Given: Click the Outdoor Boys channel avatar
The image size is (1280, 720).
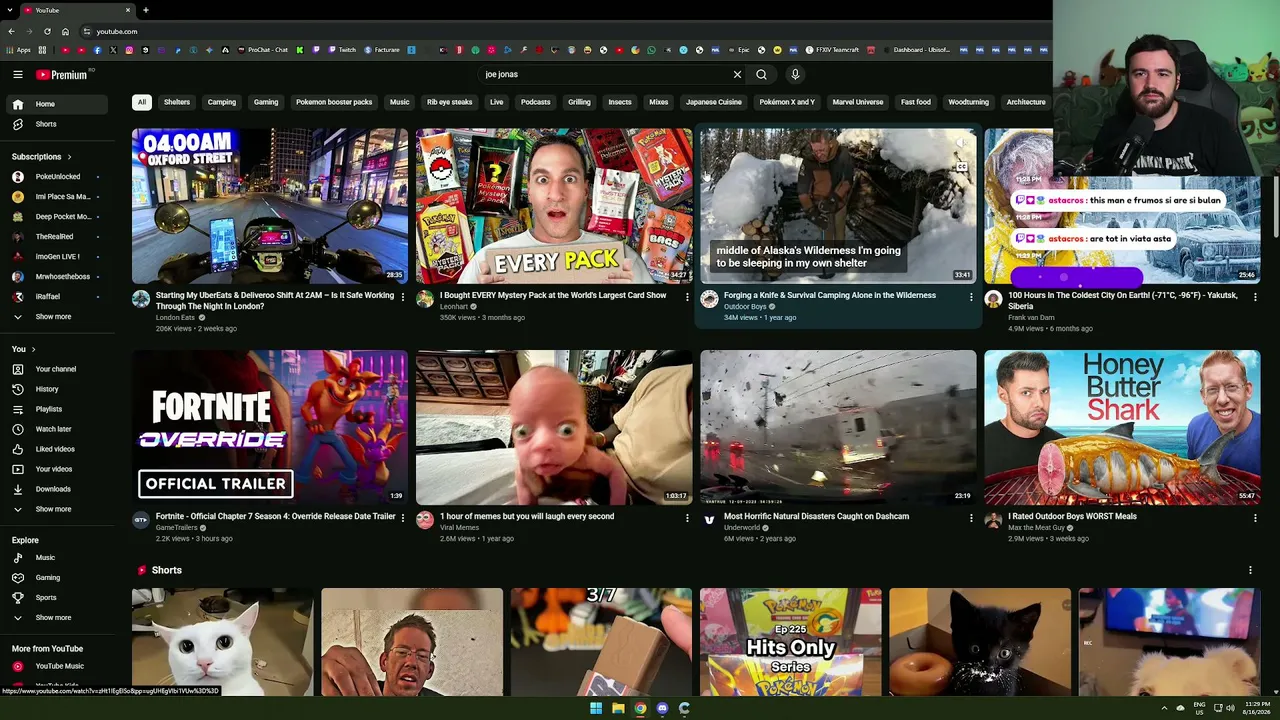Looking at the screenshot, I should (709, 299).
